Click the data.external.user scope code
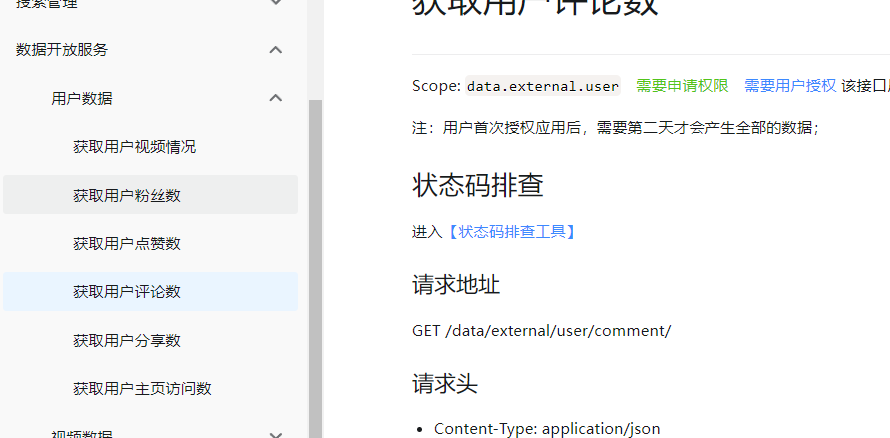Viewport: 890px width, 438px height. 543,86
